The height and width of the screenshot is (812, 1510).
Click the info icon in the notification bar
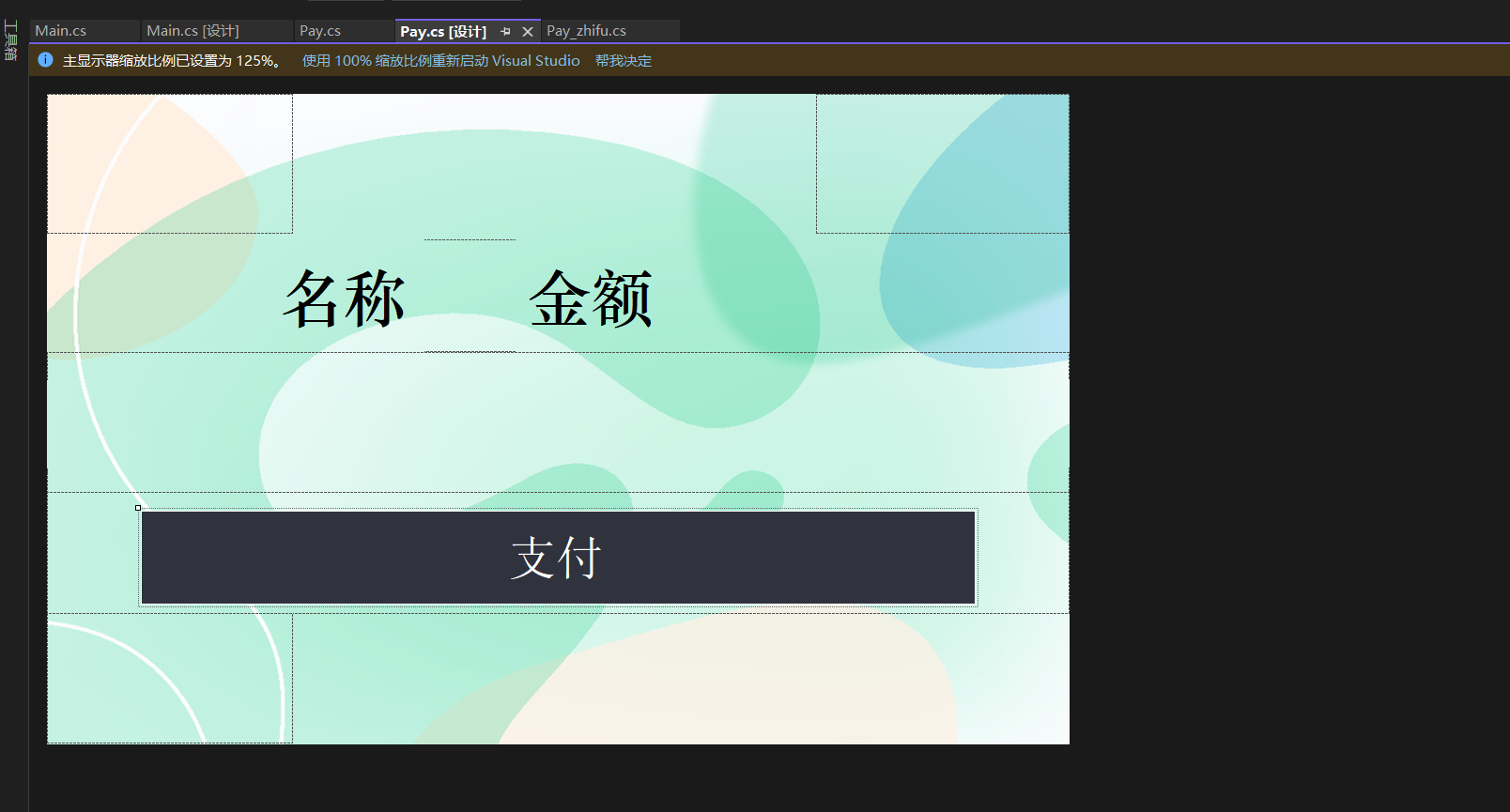click(45, 60)
